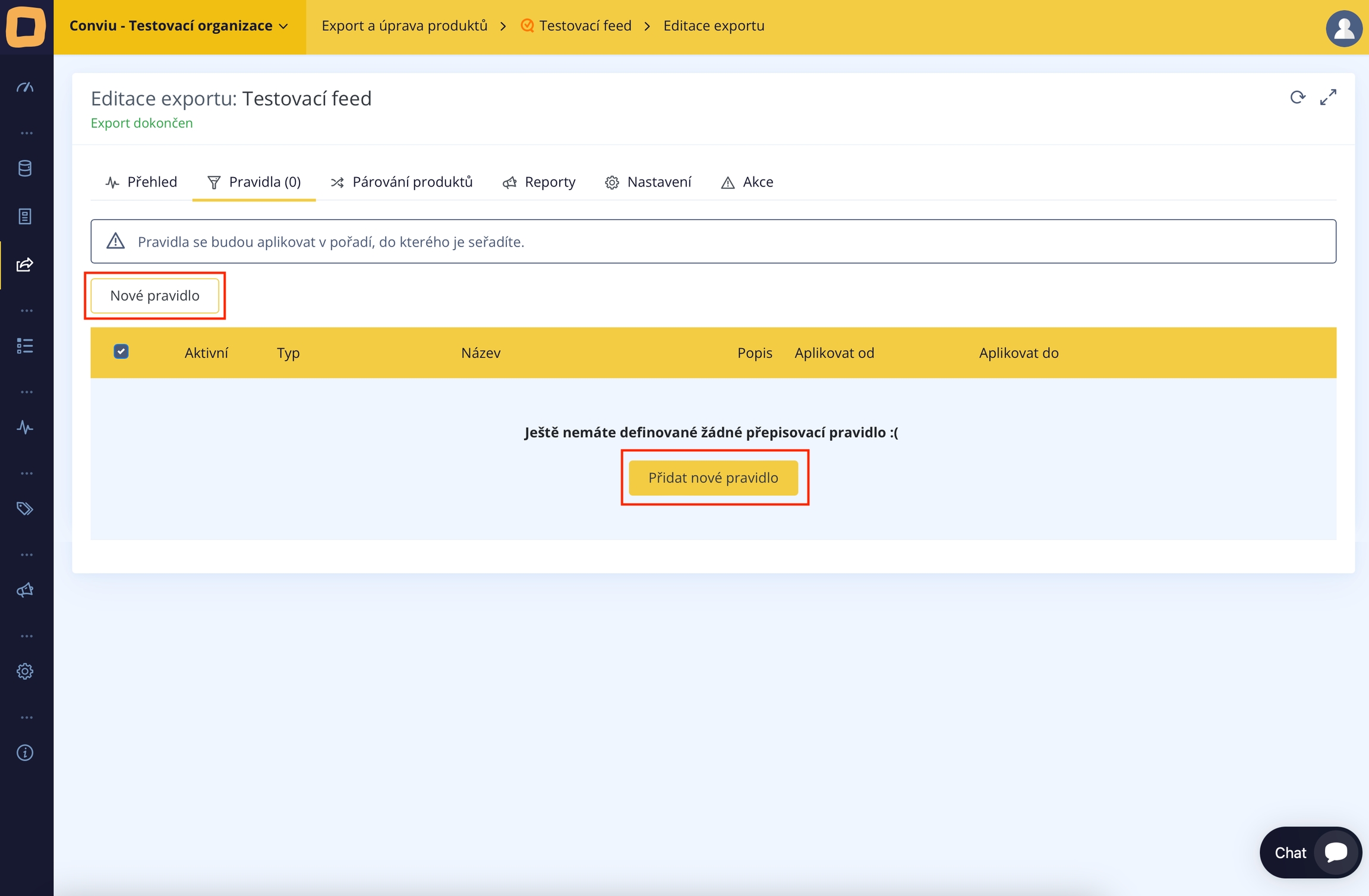
Task: Open the price tags sidebar icon
Action: [x=25, y=509]
